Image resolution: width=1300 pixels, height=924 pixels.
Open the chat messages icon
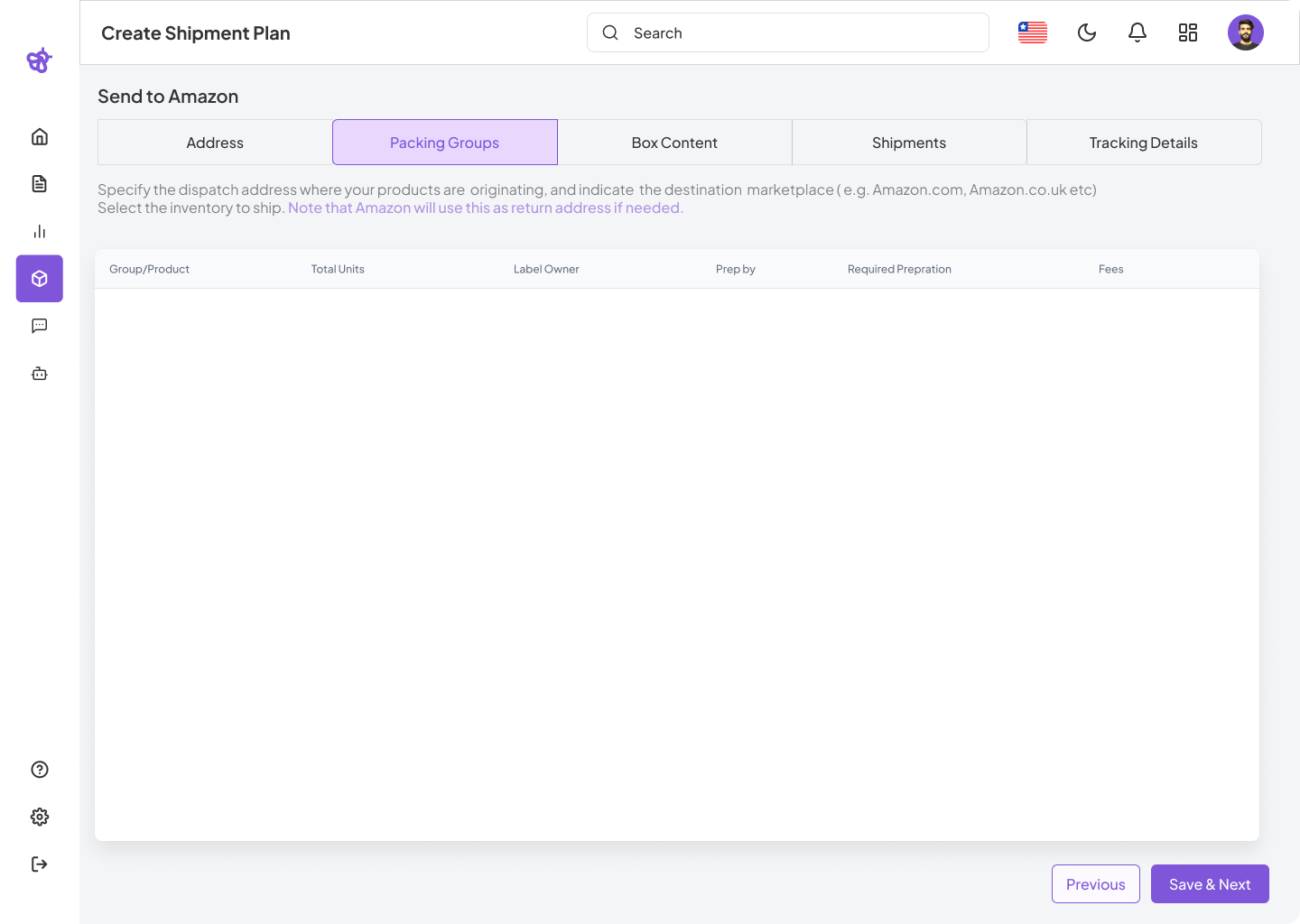pyautogui.click(x=40, y=326)
